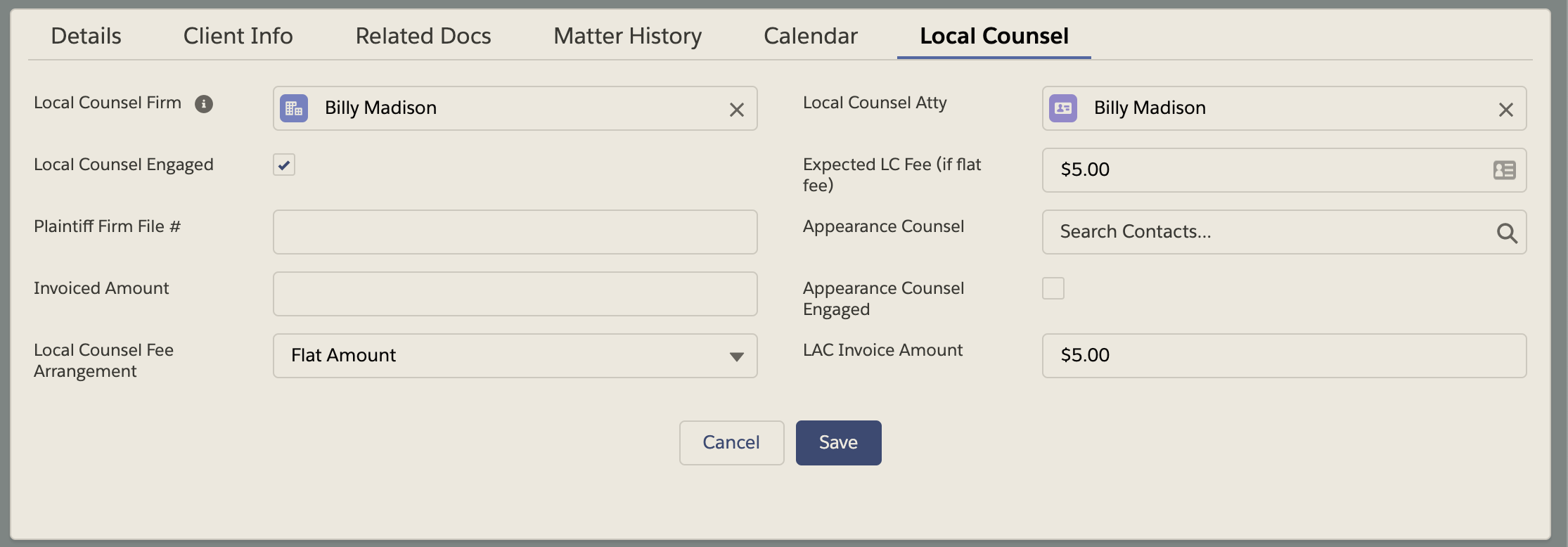Click into the Invoiced Amount field
The height and width of the screenshot is (547, 1568).
coord(515,294)
